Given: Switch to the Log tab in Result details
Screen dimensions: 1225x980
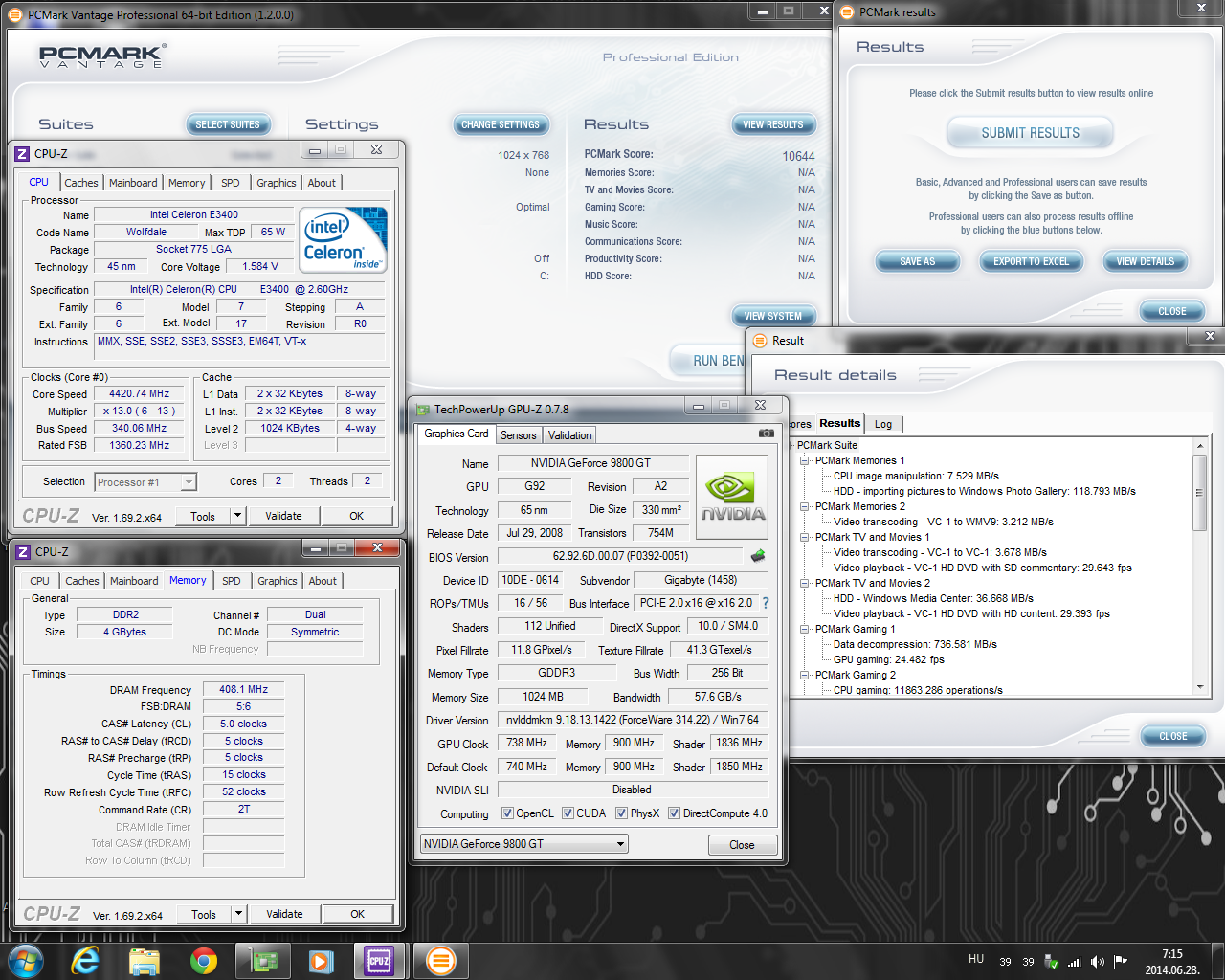Looking at the screenshot, I should point(883,424).
